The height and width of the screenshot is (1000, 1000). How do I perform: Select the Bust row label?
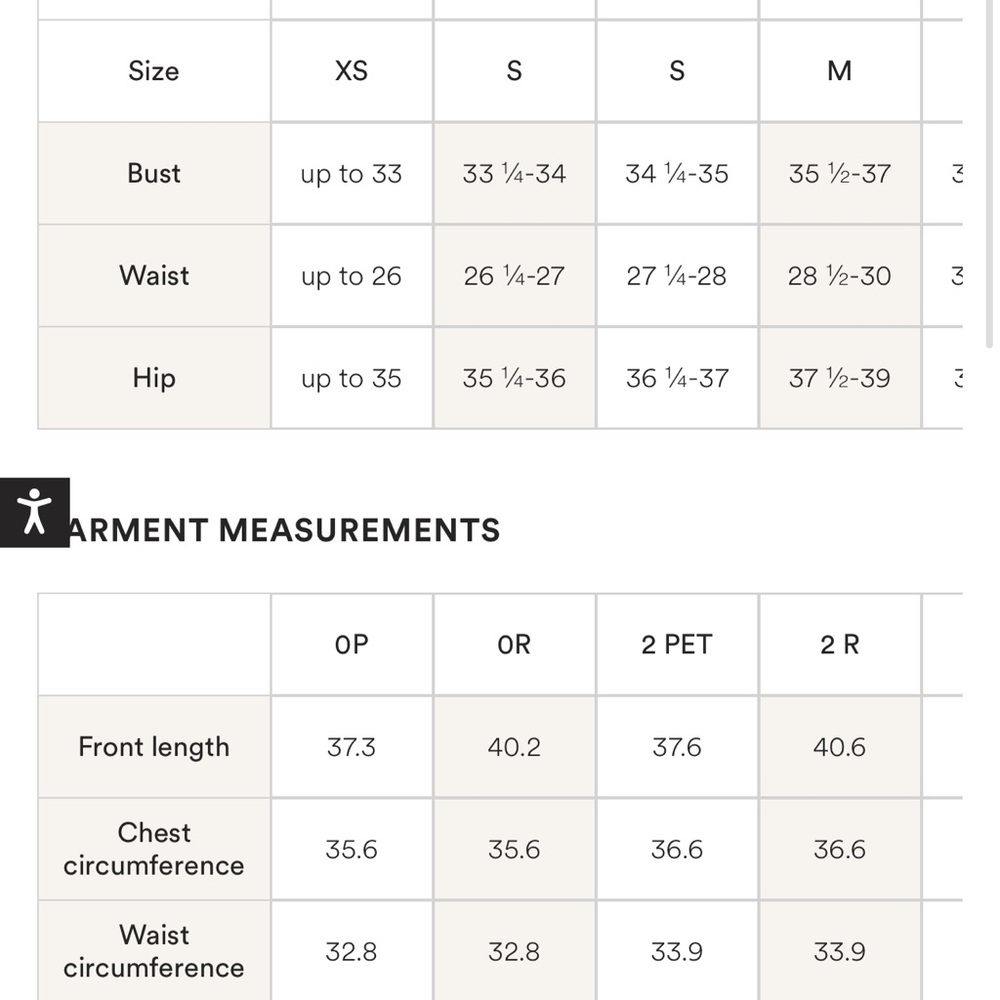(154, 173)
